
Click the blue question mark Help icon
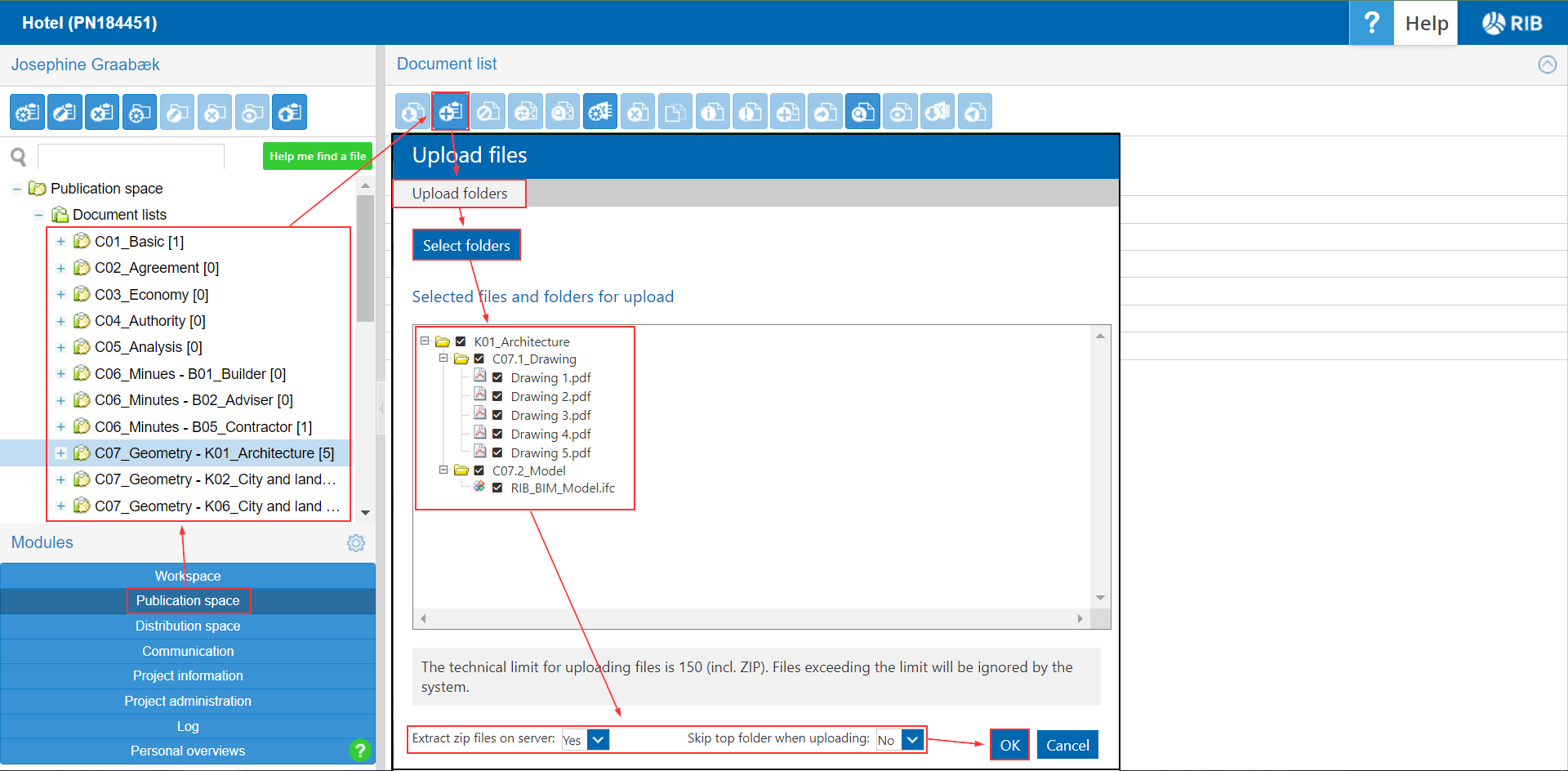point(1371,23)
